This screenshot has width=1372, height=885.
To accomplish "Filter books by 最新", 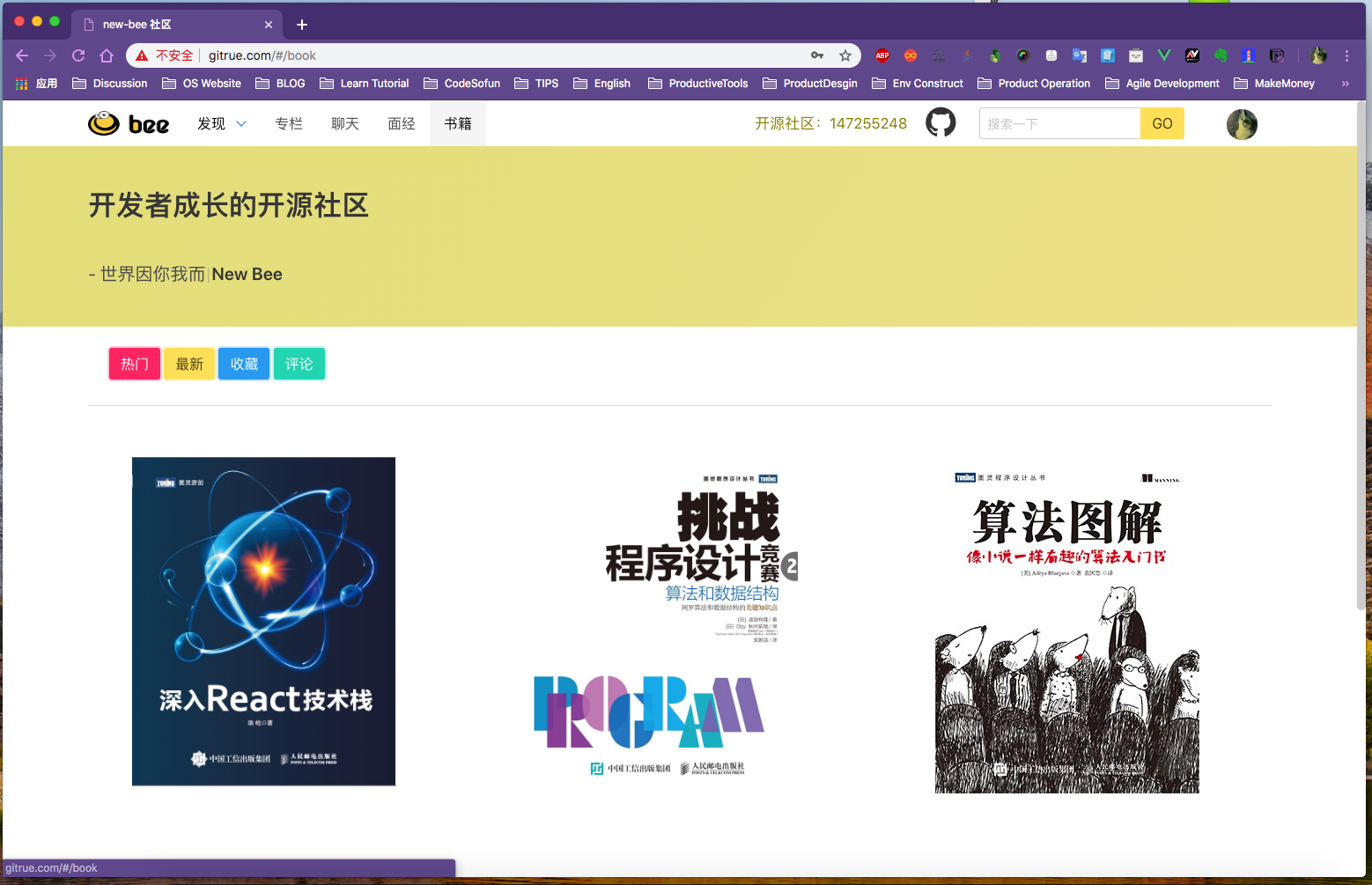I will click(189, 364).
